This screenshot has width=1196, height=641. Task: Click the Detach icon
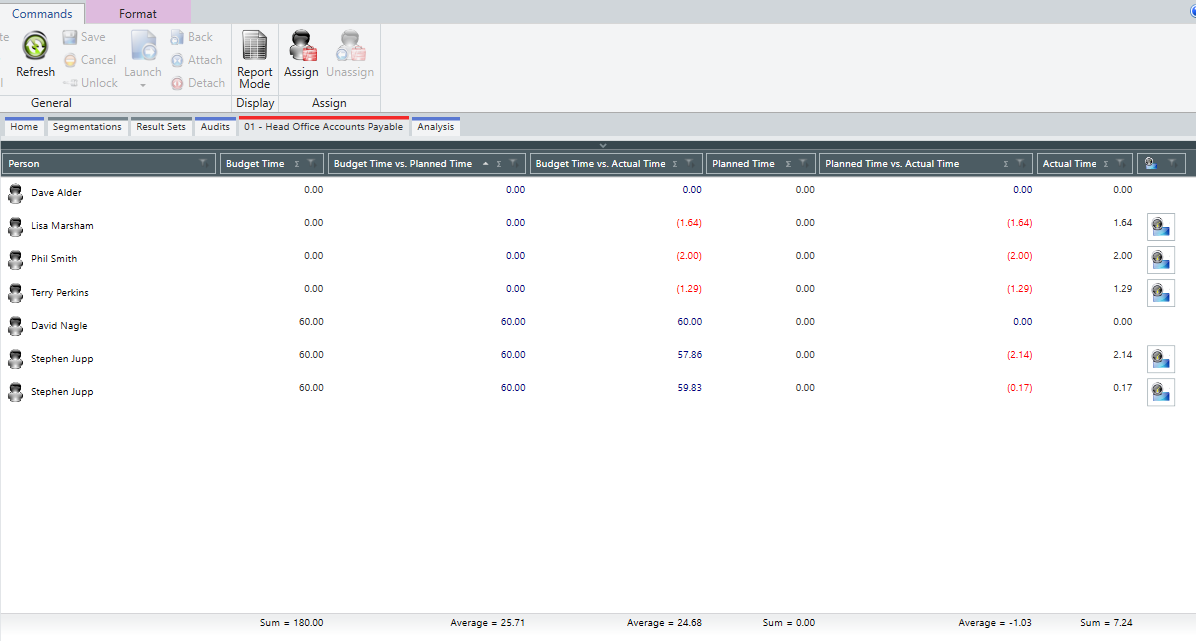click(x=177, y=83)
